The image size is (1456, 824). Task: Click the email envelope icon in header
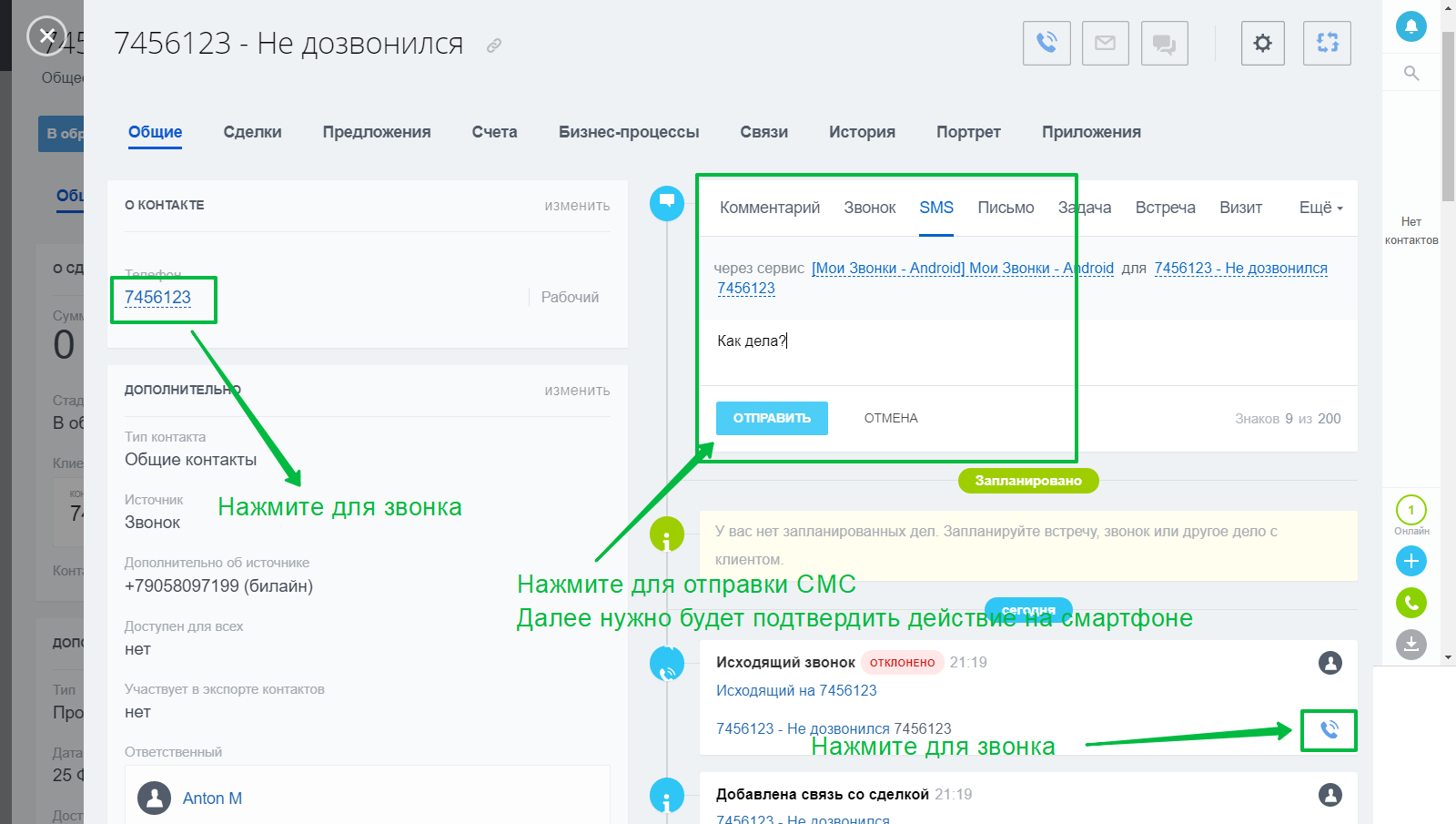pos(1105,43)
